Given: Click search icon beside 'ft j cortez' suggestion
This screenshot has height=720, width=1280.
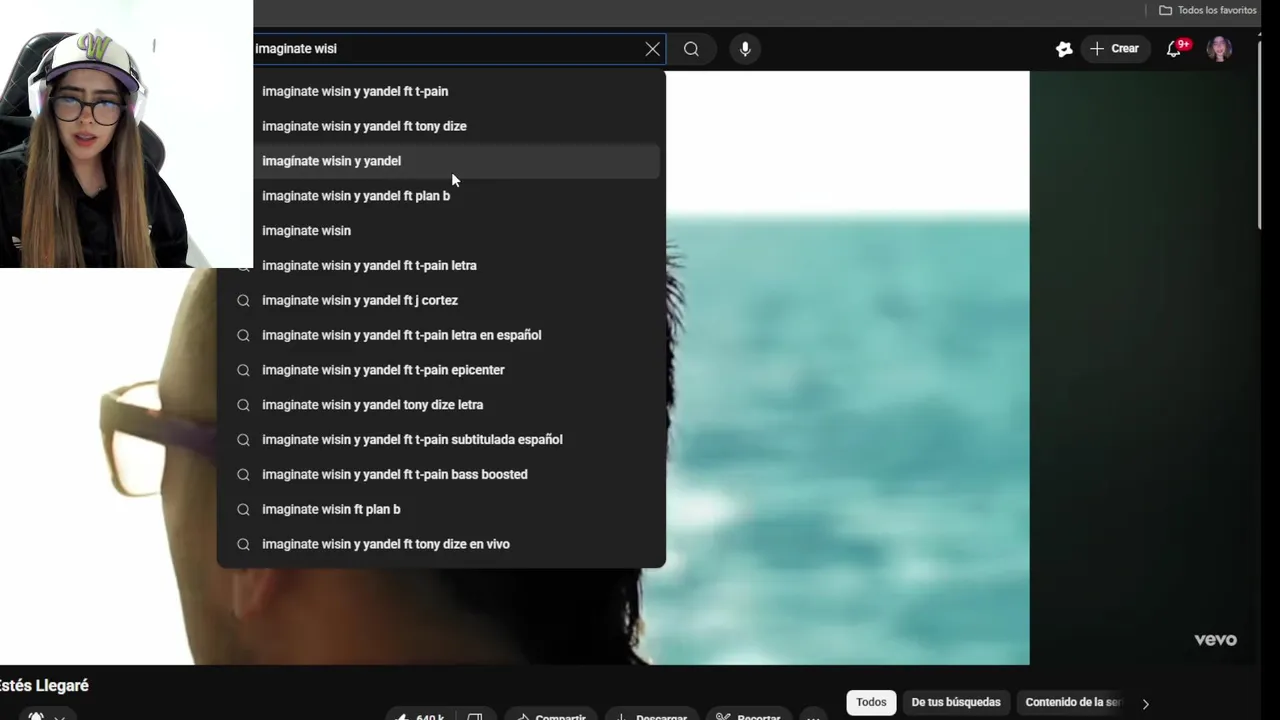Looking at the screenshot, I should pyautogui.click(x=243, y=300).
